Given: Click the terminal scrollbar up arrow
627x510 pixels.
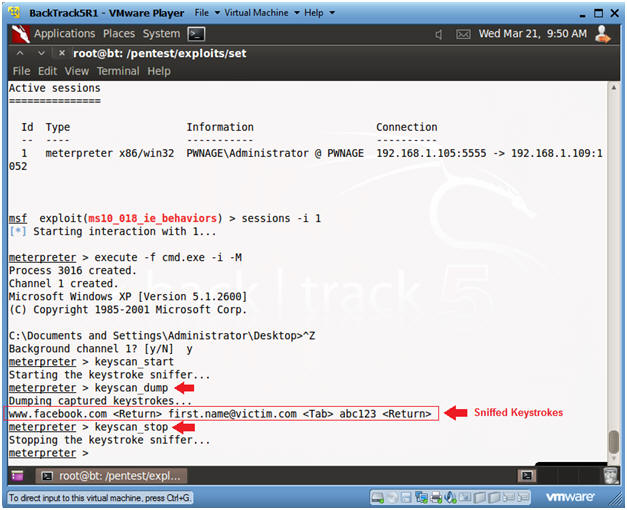Looking at the screenshot, I should (613, 87).
